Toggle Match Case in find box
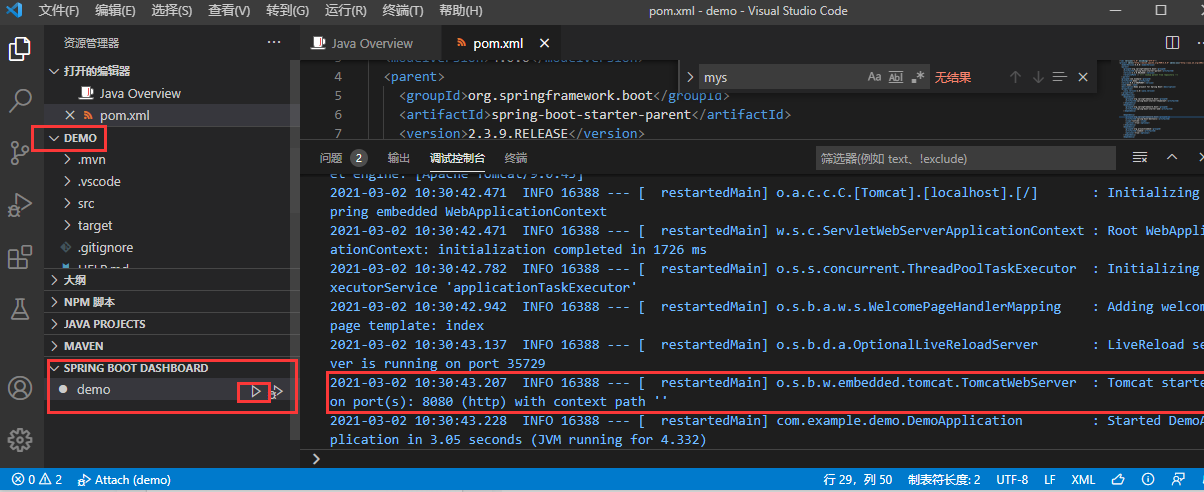1204x492 pixels. point(874,77)
